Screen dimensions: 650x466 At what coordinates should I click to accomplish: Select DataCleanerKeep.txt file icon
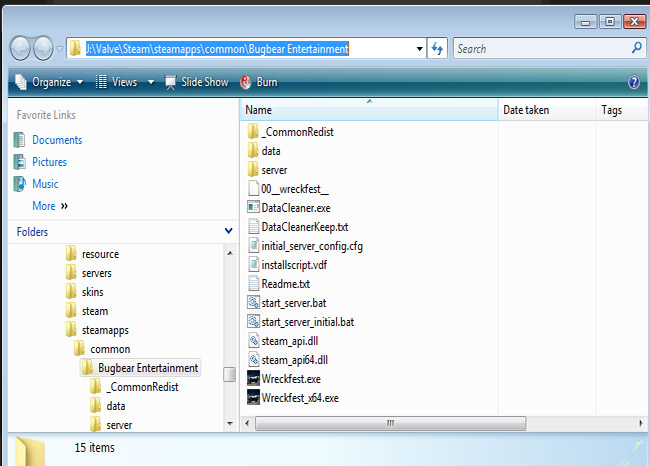click(253, 227)
